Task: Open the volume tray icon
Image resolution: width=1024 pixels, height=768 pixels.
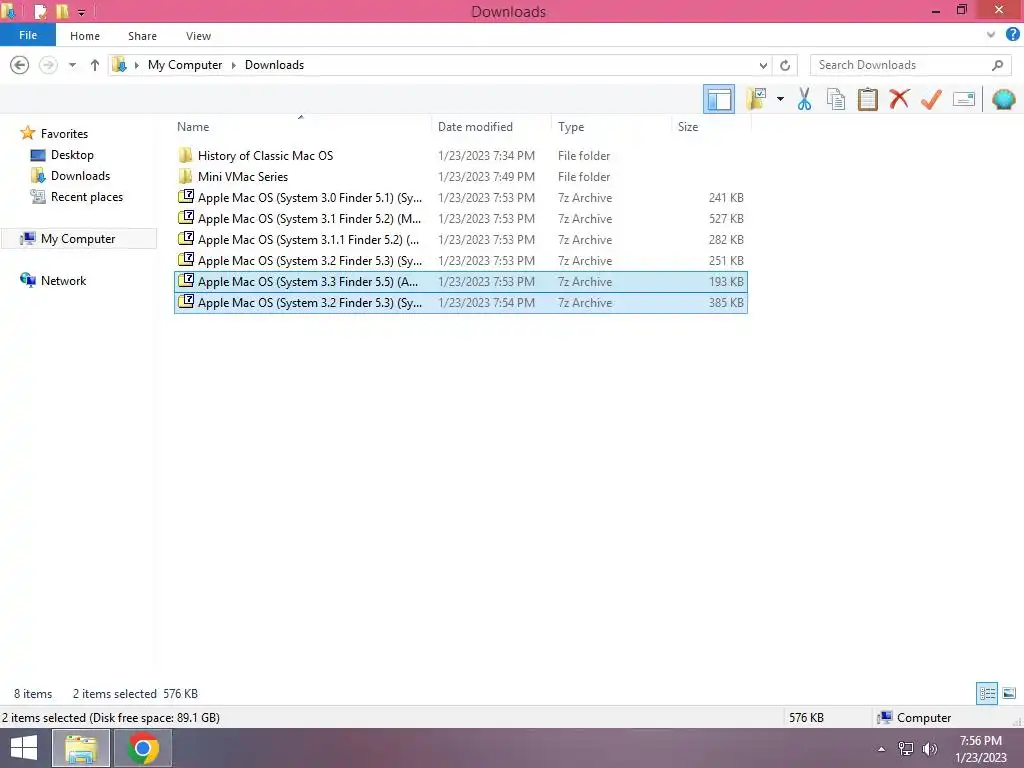Action: (x=930, y=748)
